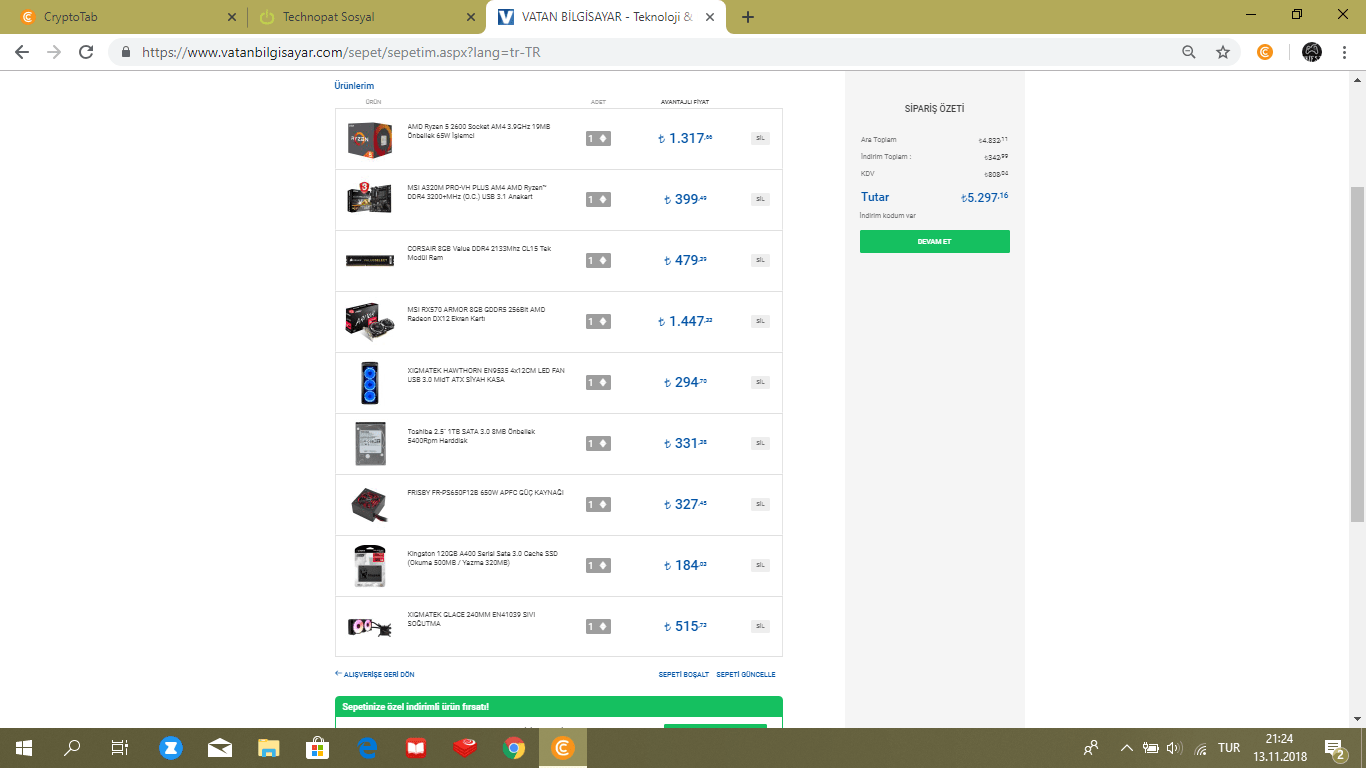The width and height of the screenshot is (1366, 768).
Task: Open the AMD Ryzen 5 2600 product title
Action: 479,131
